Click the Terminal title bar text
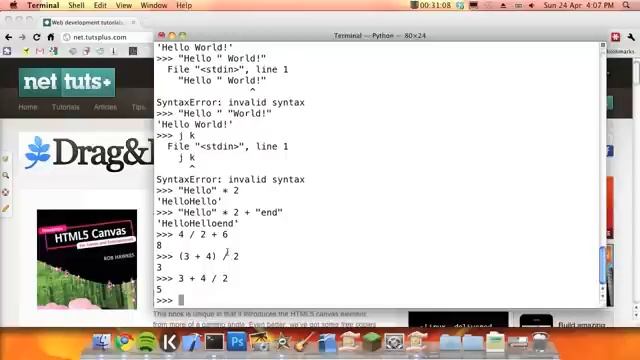Image resolution: width=640 pixels, height=360 pixels. click(380, 36)
